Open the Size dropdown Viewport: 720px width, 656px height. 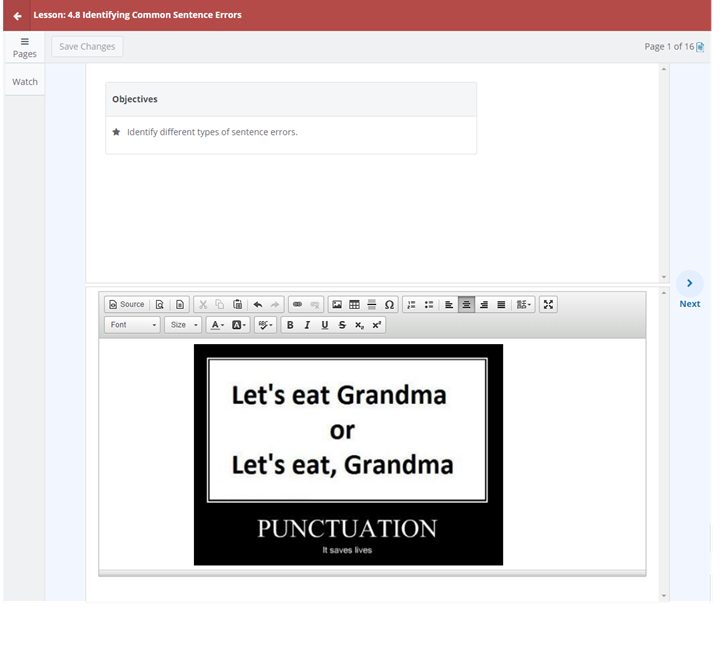(x=183, y=325)
